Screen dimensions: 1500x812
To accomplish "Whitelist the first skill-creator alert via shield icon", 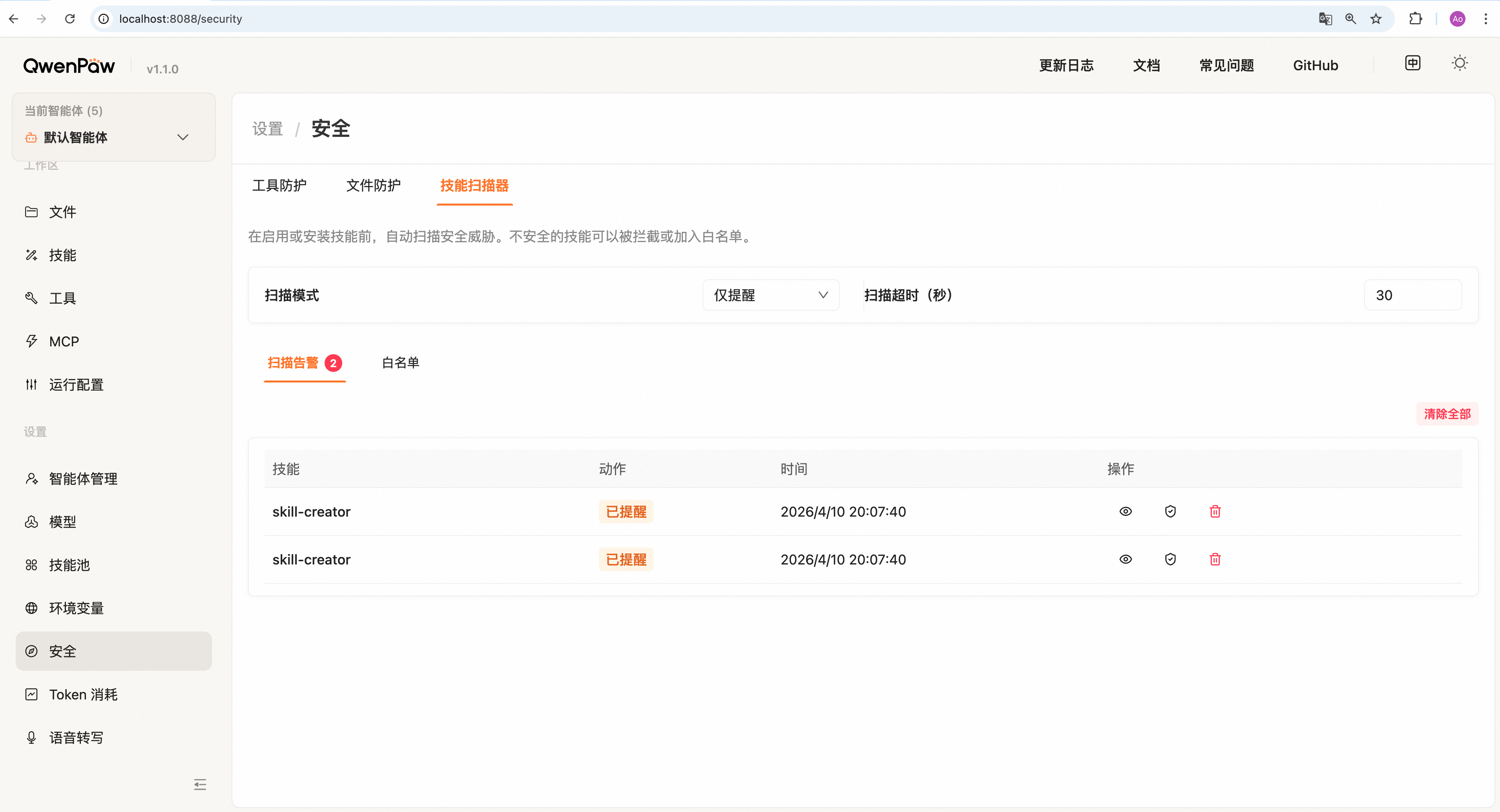I will click(x=1170, y=511).
